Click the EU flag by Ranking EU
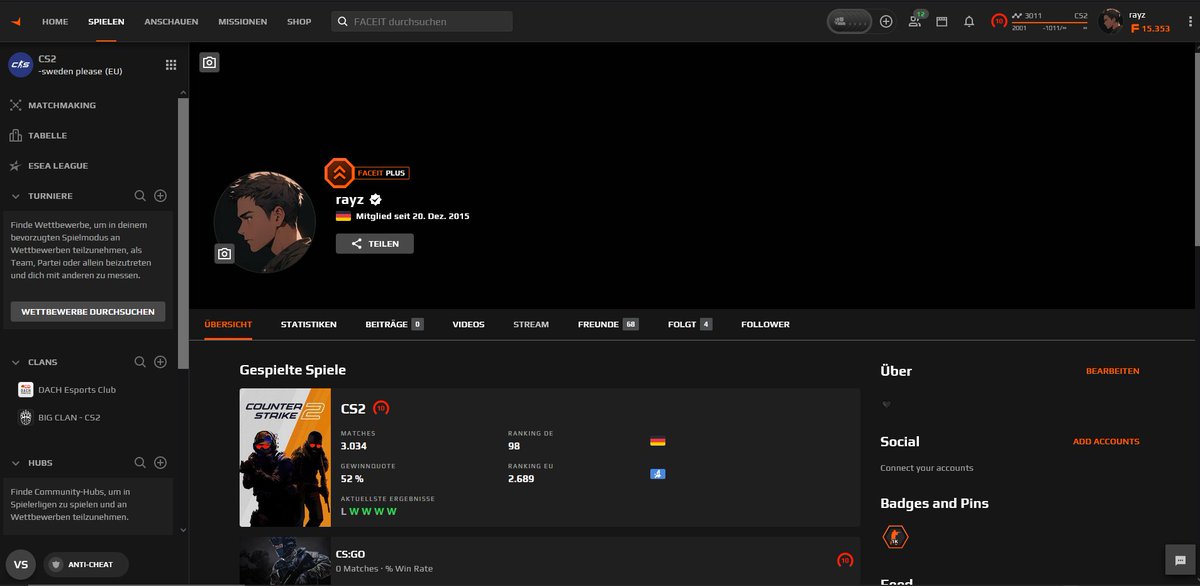The width and height of the screenshot is (1200, 586). (x=657, y=473)
